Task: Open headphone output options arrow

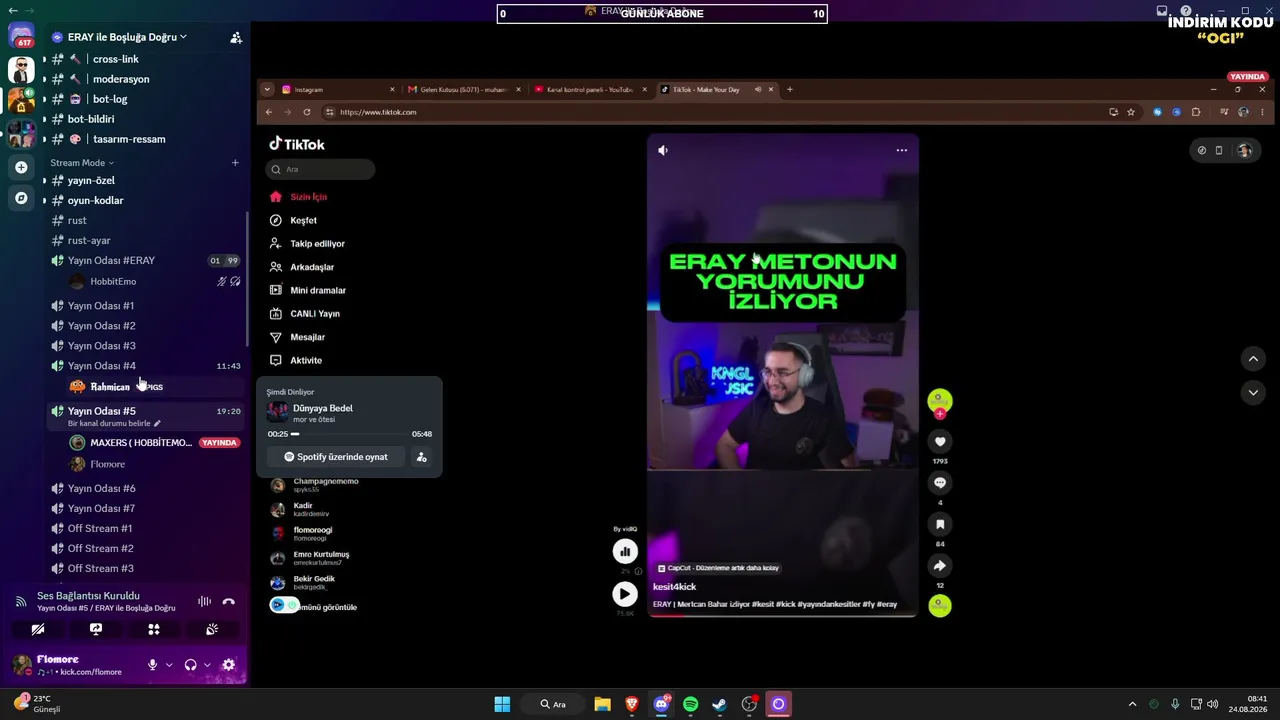Action: pos(207,665)
